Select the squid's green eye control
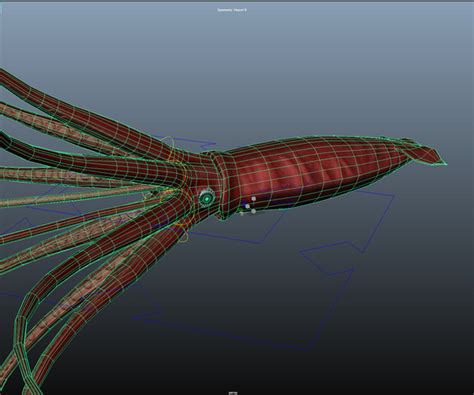 207,199
